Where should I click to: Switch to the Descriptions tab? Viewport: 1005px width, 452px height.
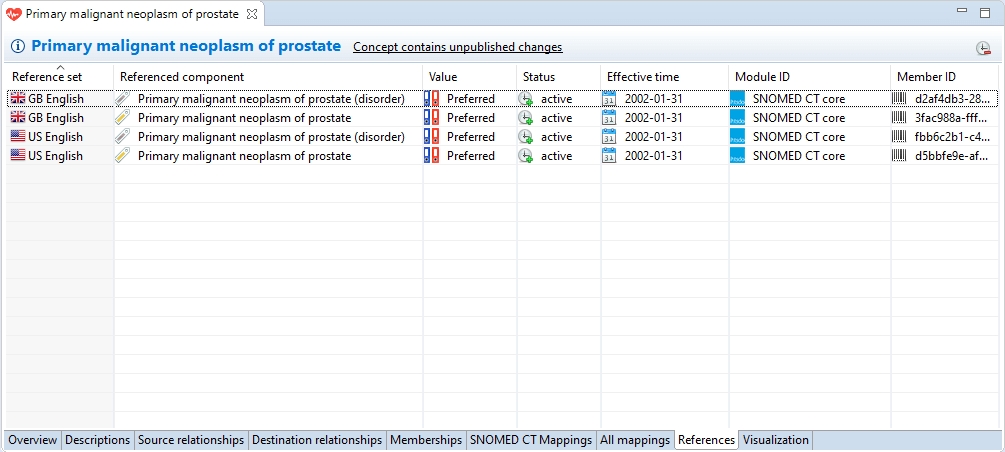pyautogui.click(x=98, y=440)
